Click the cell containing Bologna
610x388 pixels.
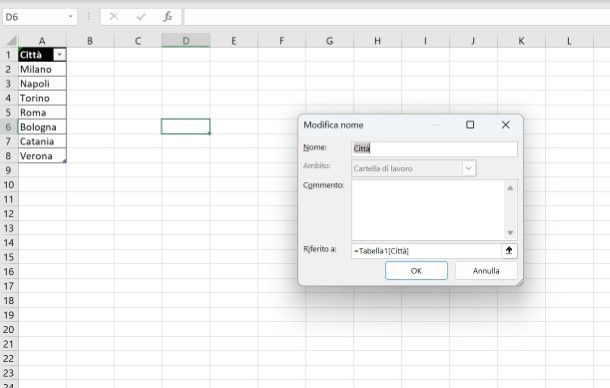click(x=42, y=127)
